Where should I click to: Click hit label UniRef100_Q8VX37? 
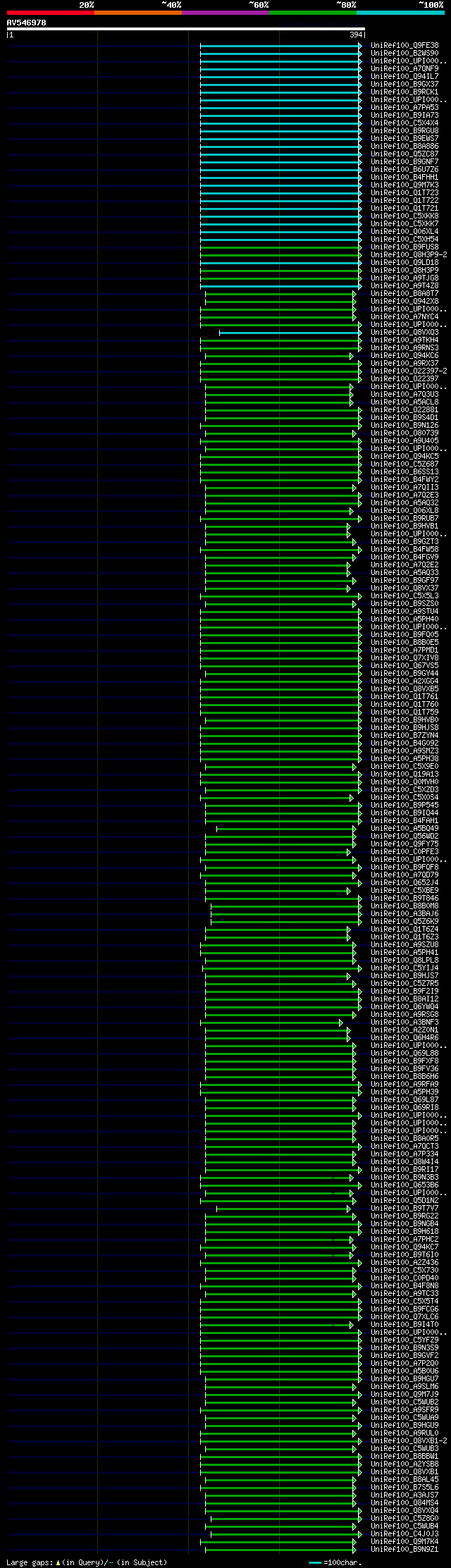[404, 588]
